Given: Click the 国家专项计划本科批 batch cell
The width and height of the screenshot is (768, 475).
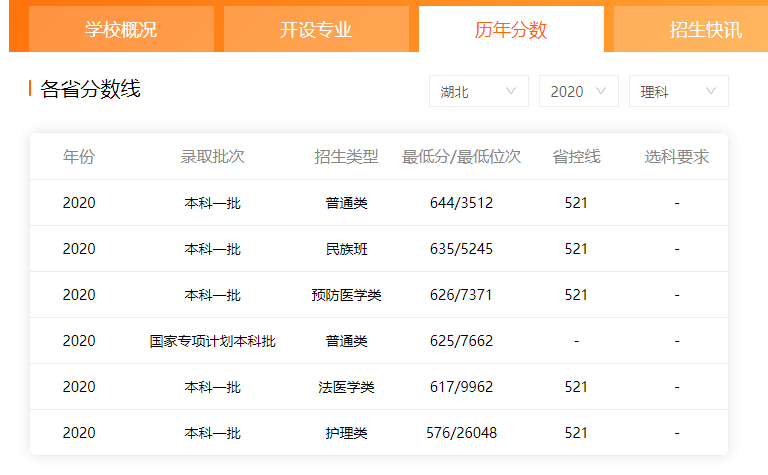Looking at the screenshot, I should pyautogui.click(x=212, y=341).
